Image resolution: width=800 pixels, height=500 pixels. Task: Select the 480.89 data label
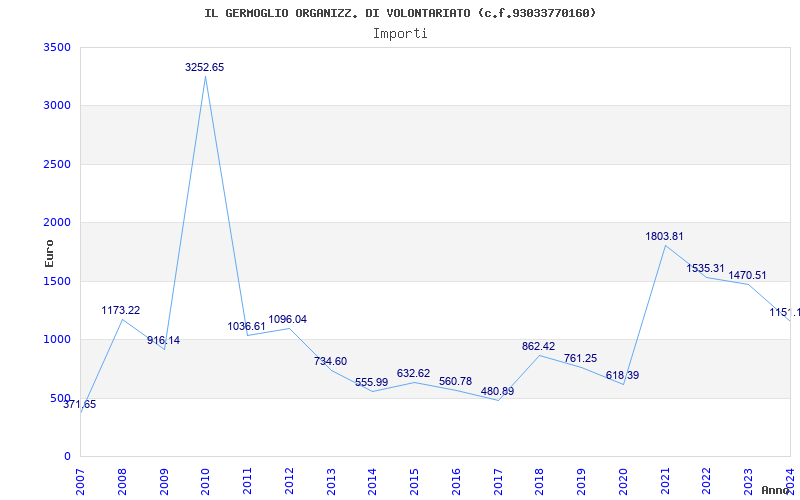tap(497, 391)
